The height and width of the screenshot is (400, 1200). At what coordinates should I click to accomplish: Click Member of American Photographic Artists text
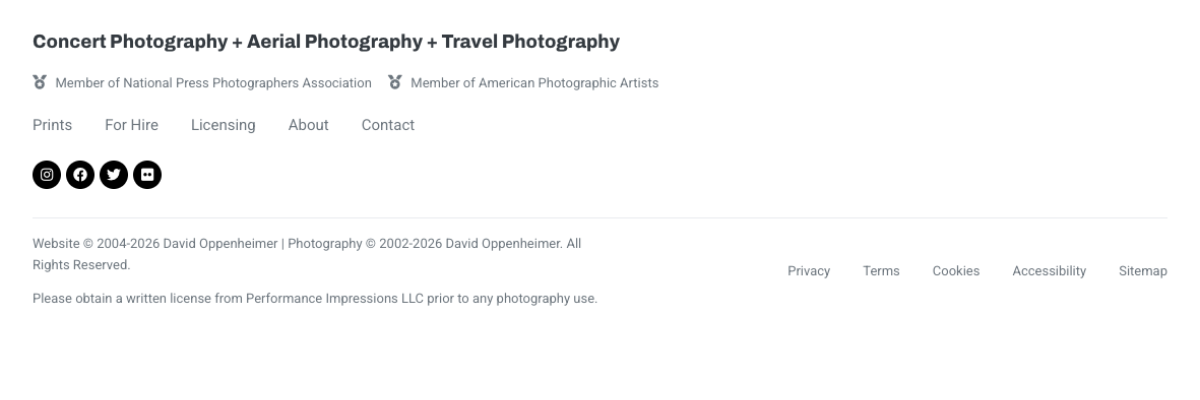tap(535, 82)
